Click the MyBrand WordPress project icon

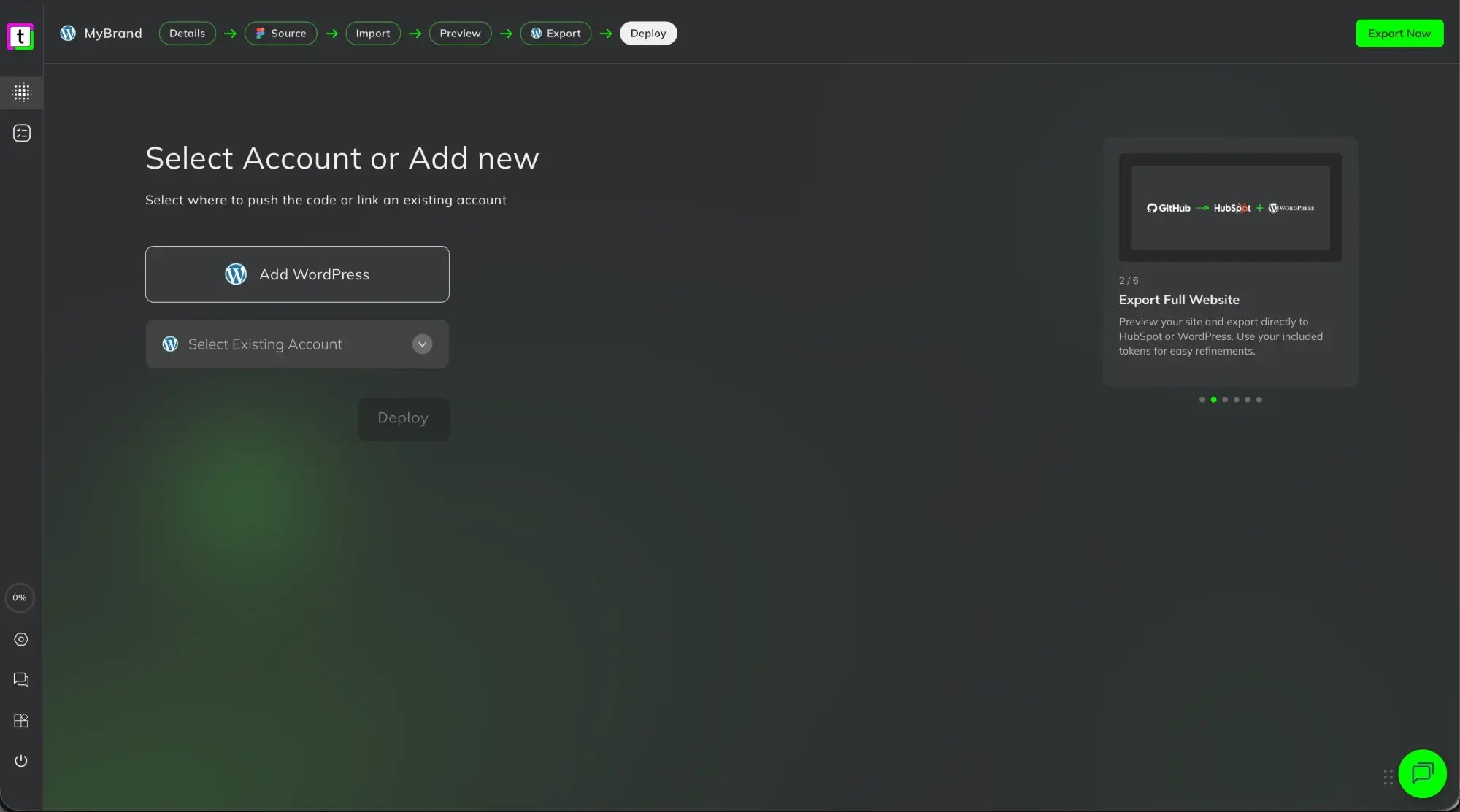pos(68,33)
